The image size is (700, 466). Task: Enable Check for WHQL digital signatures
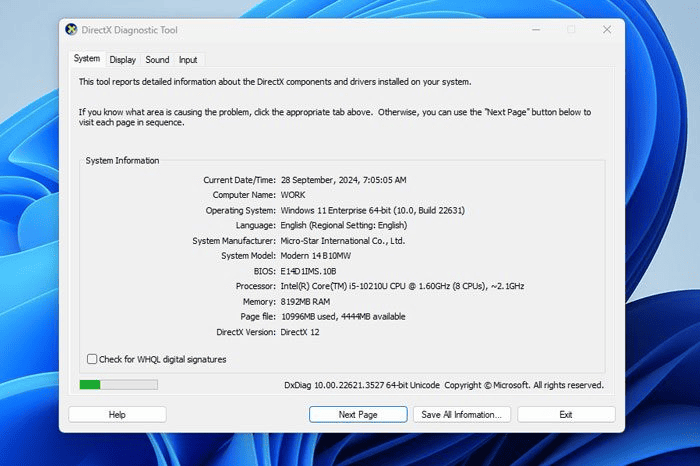(x=92, y=359)
